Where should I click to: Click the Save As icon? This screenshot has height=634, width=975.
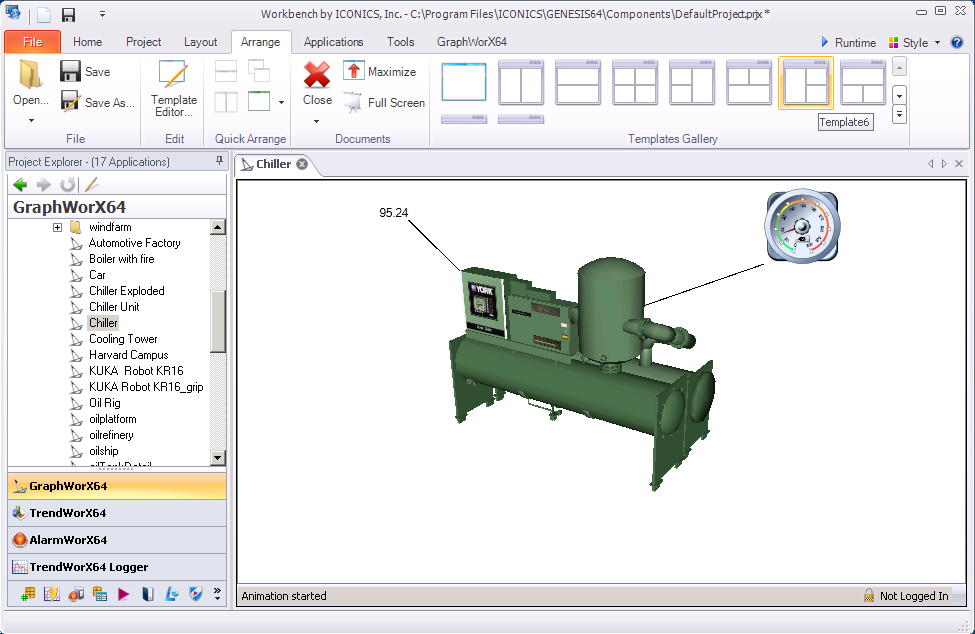click(71, 102)
